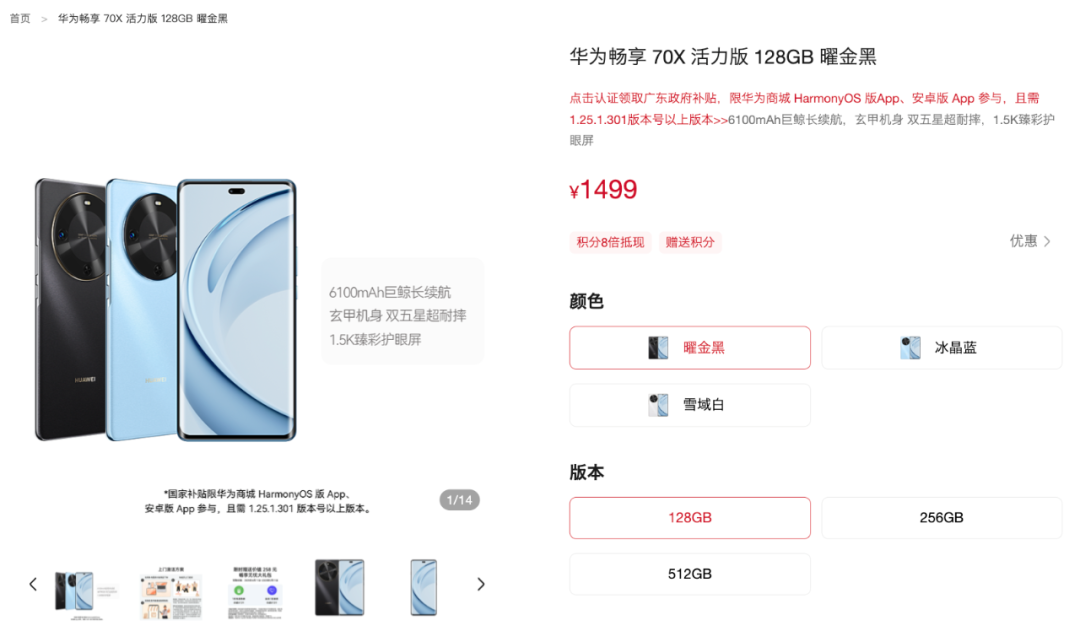Click the next thumbnails right arrow
Viewport: 1080px width, 631px height.
(x=481, y=584)
